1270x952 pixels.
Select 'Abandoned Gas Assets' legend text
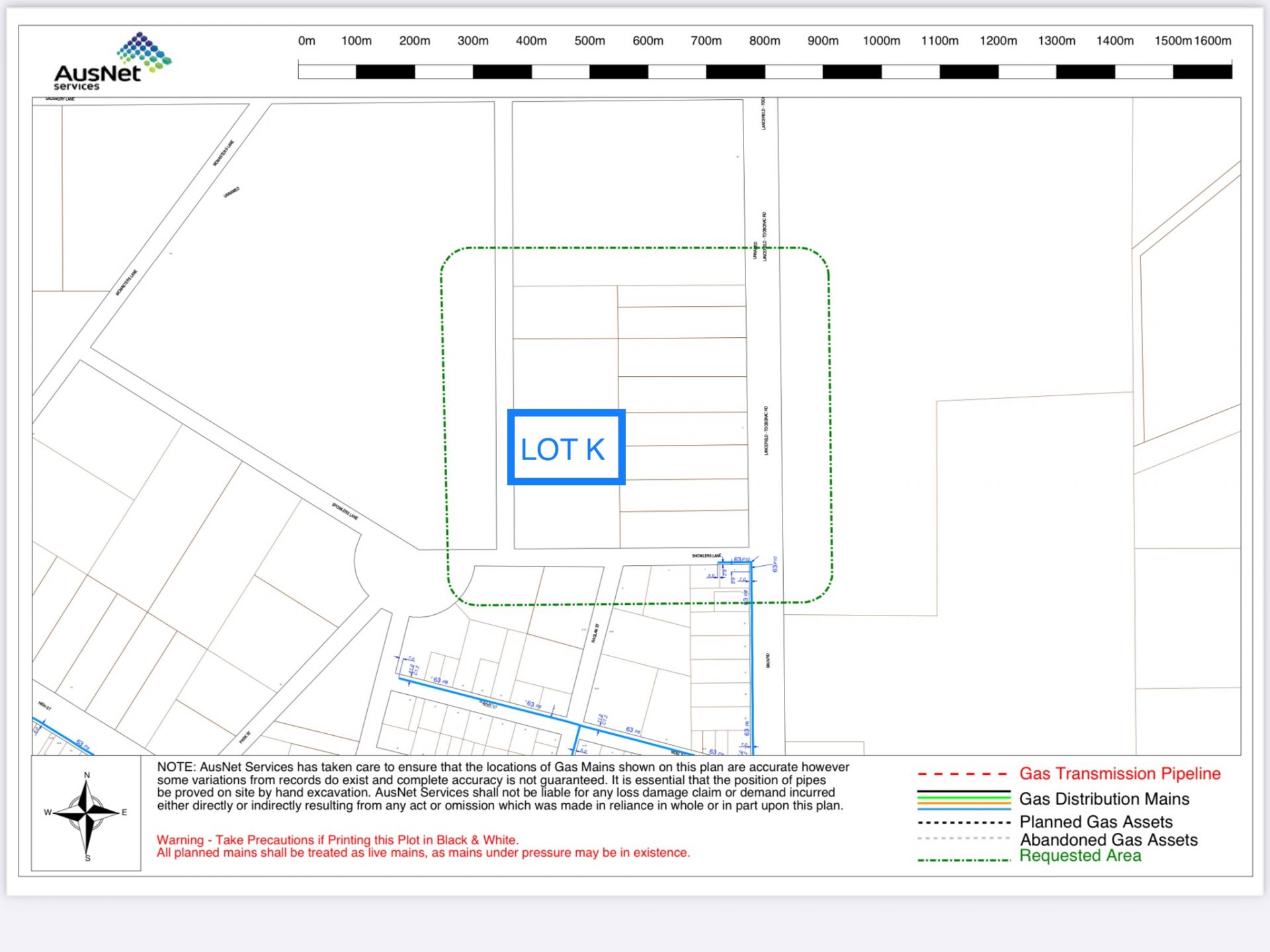(1109, 840)
